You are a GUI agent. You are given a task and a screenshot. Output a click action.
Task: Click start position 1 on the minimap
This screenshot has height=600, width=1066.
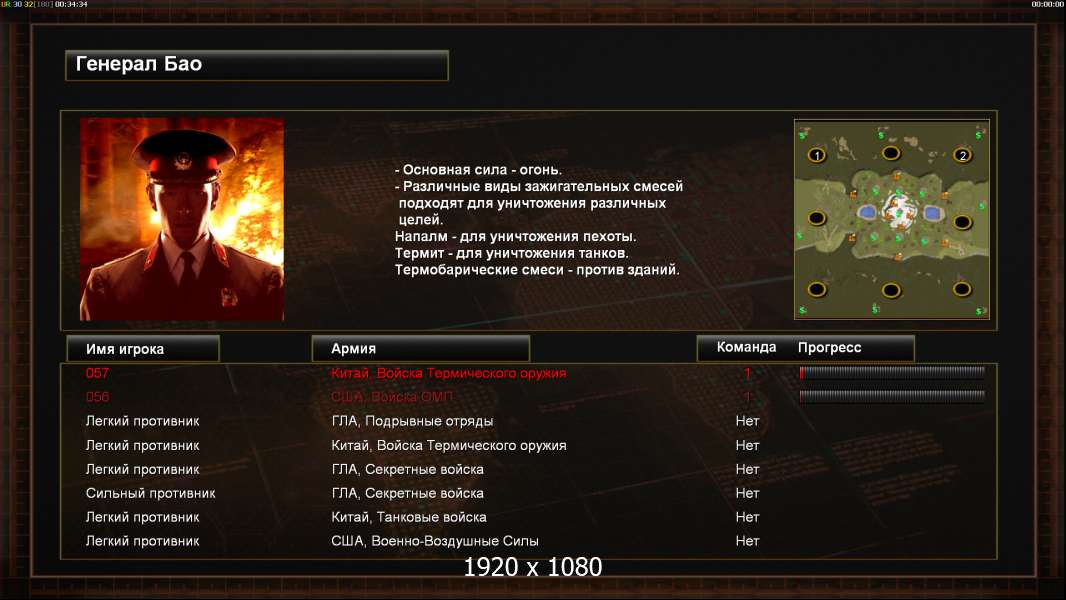pos(816,156)
